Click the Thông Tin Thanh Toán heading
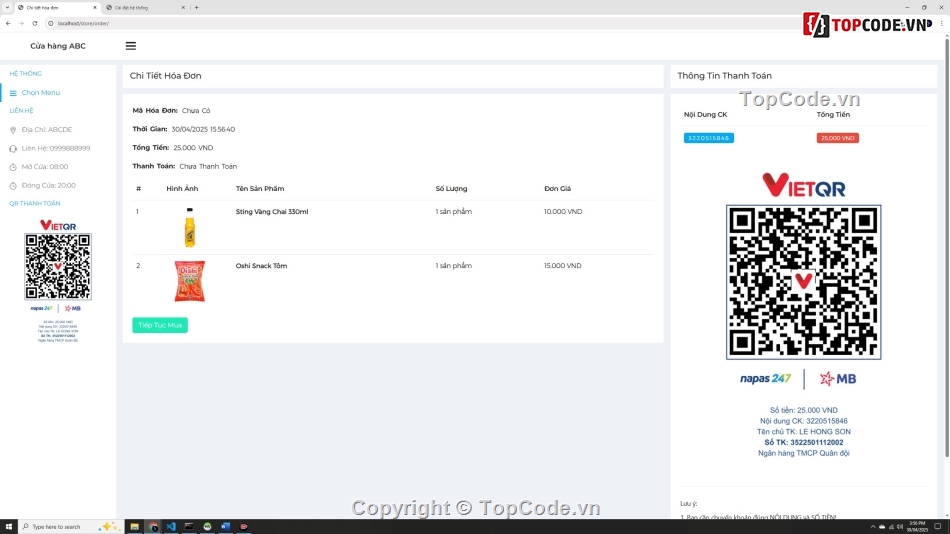The height and width of the screenshot is (534, 950). [x=724, y=76]
